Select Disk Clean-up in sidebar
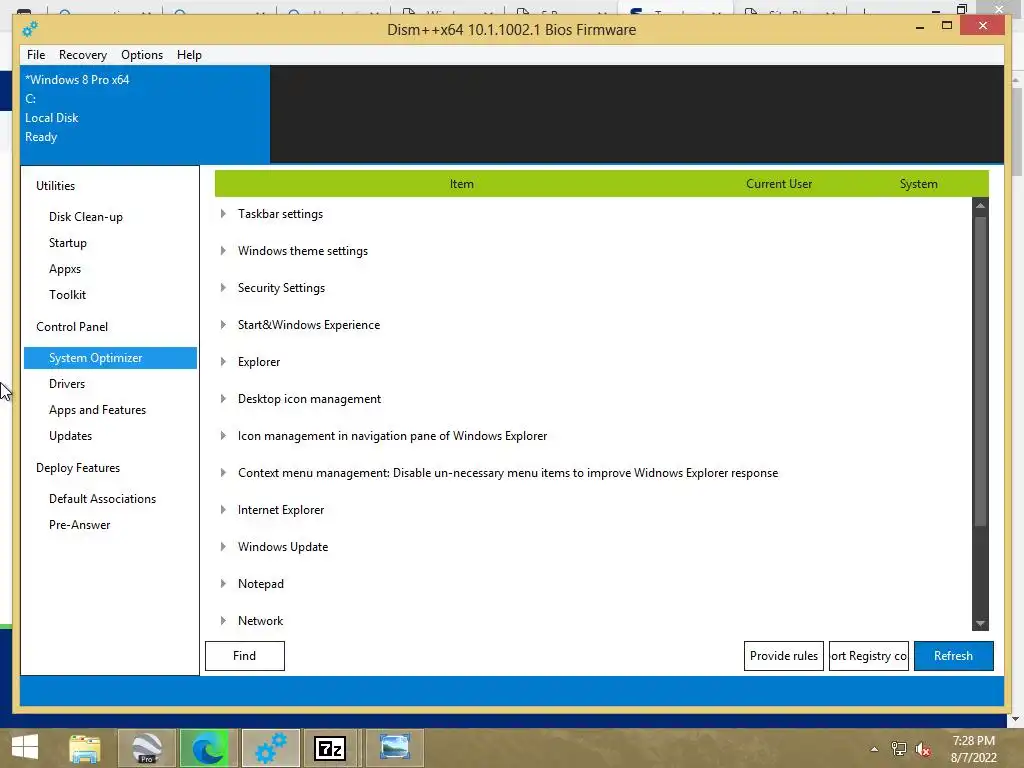Viewport: 1024px width, 768px height. click(x=86, y=217)
